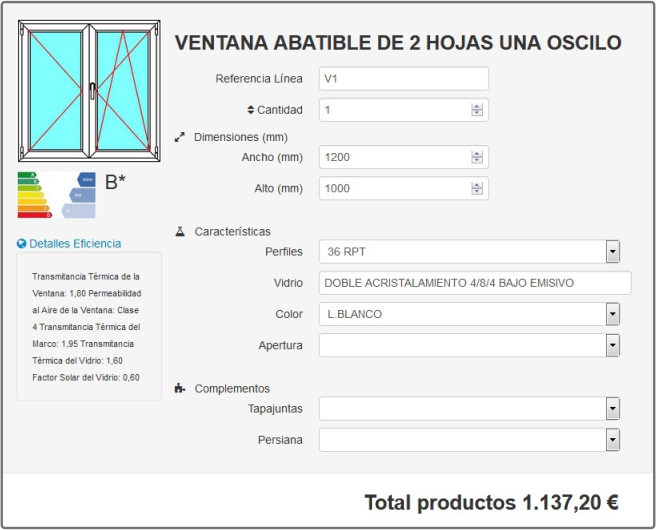656x530 pixels.
Task: Expand the Color dropdown showing L.BLANCO
Action: pyautogui.click(x=469, y=314)
